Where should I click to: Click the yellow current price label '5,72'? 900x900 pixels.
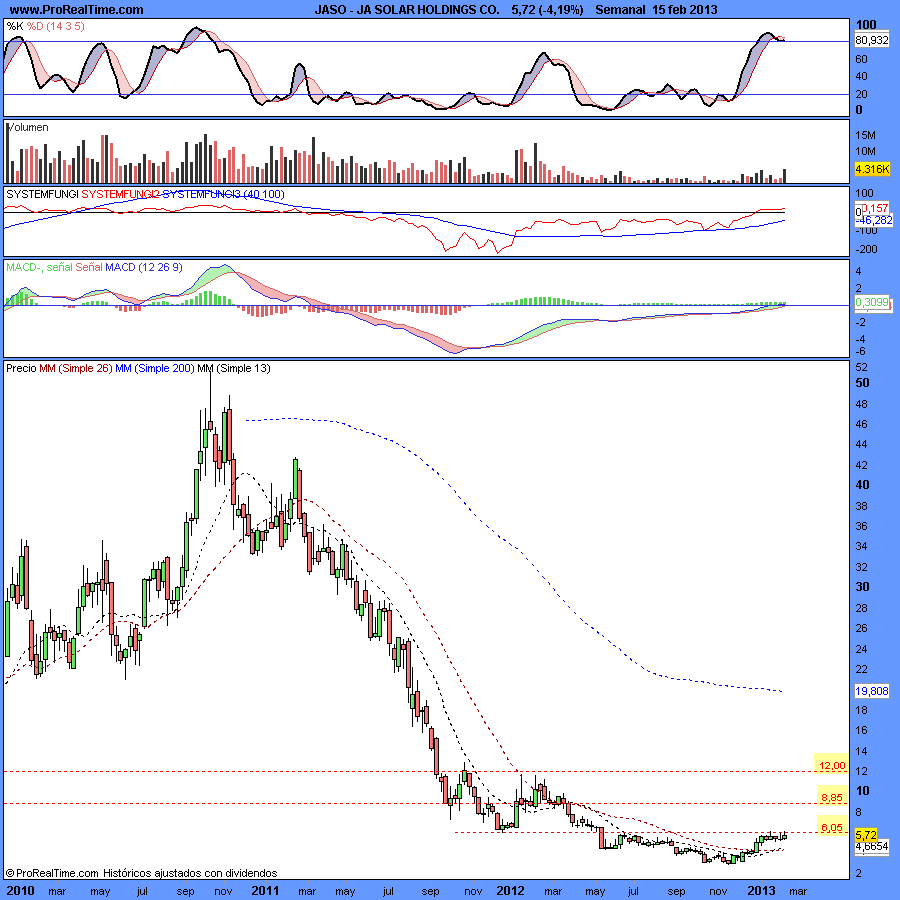click(x=866, y=835)
